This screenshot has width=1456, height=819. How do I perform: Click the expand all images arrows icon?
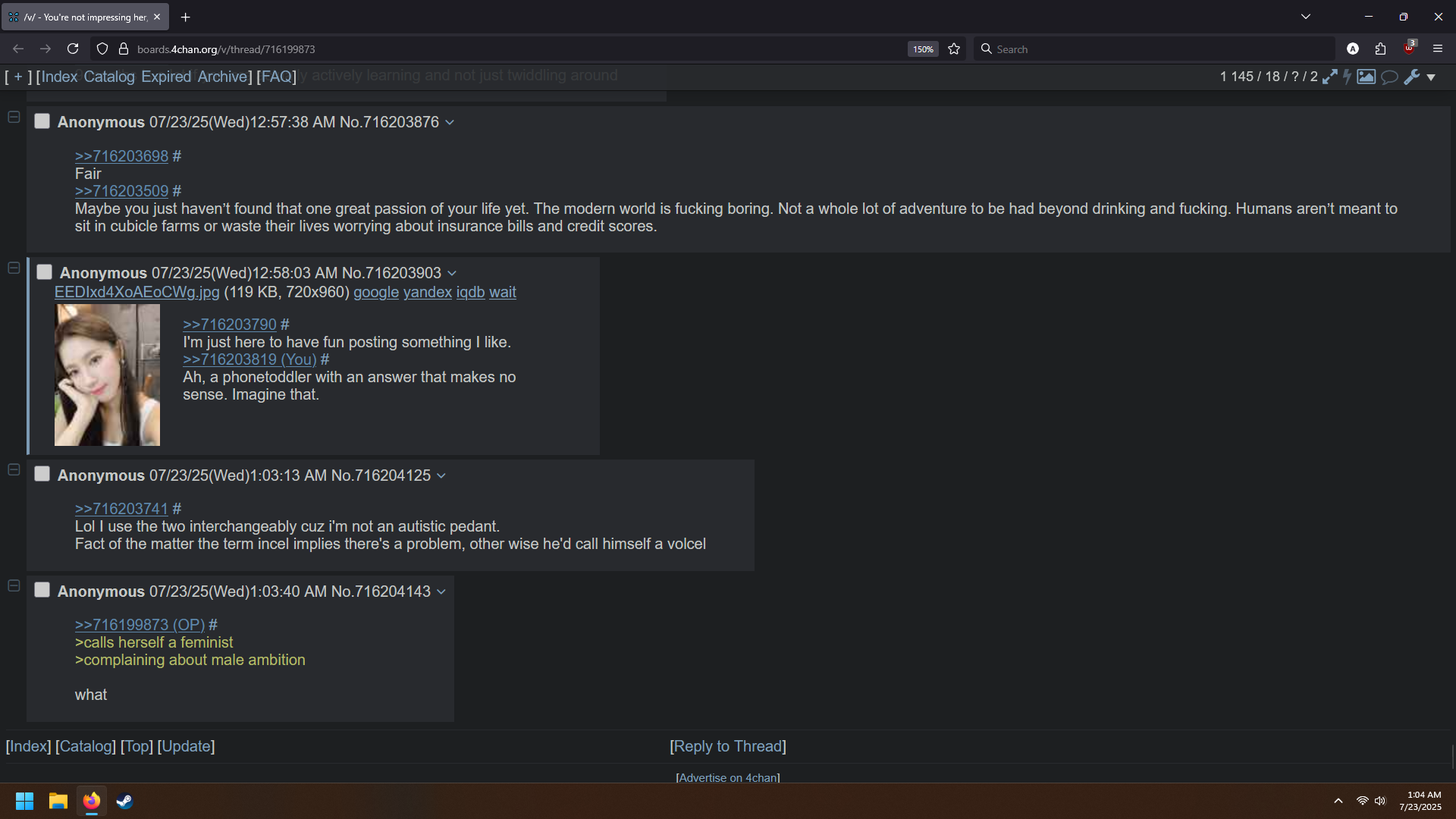pyautogui.click(x=1330, y=77)
